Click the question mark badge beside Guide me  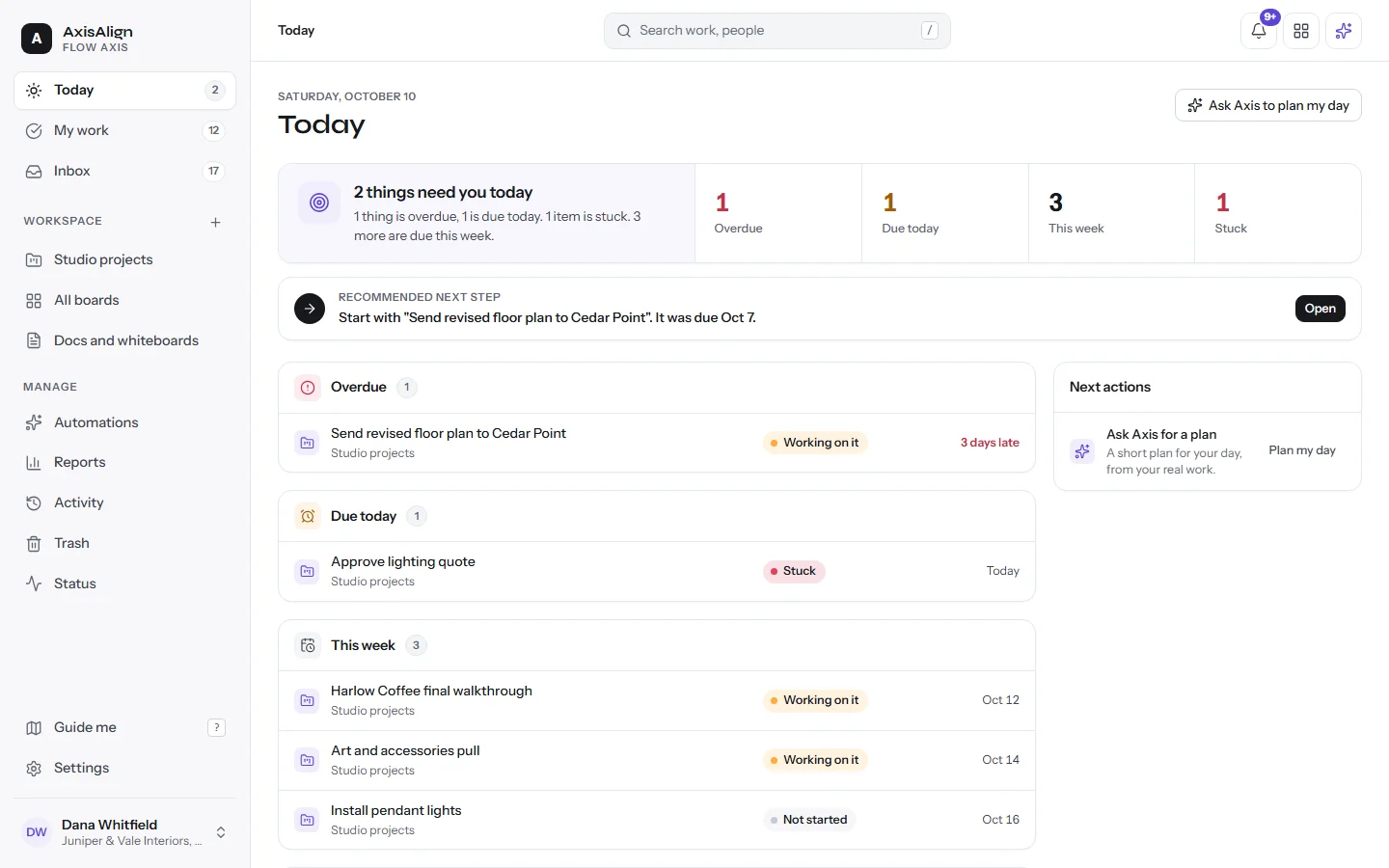pyautogui.click(x=217, y=728)
